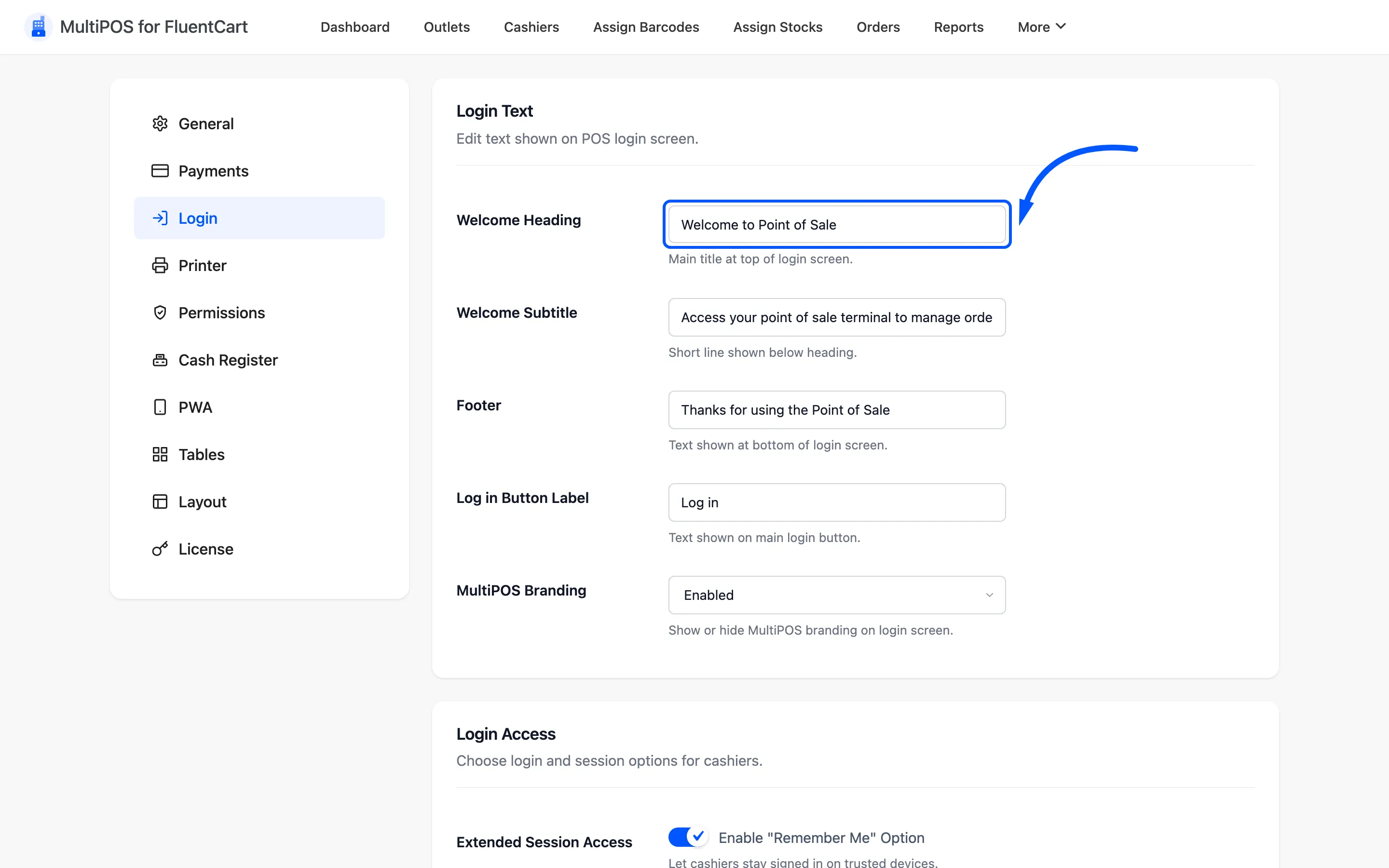The height and width of the screenshot is (868, 1389).
Task: Open the Reports menu item
Action: pos(958,27)
